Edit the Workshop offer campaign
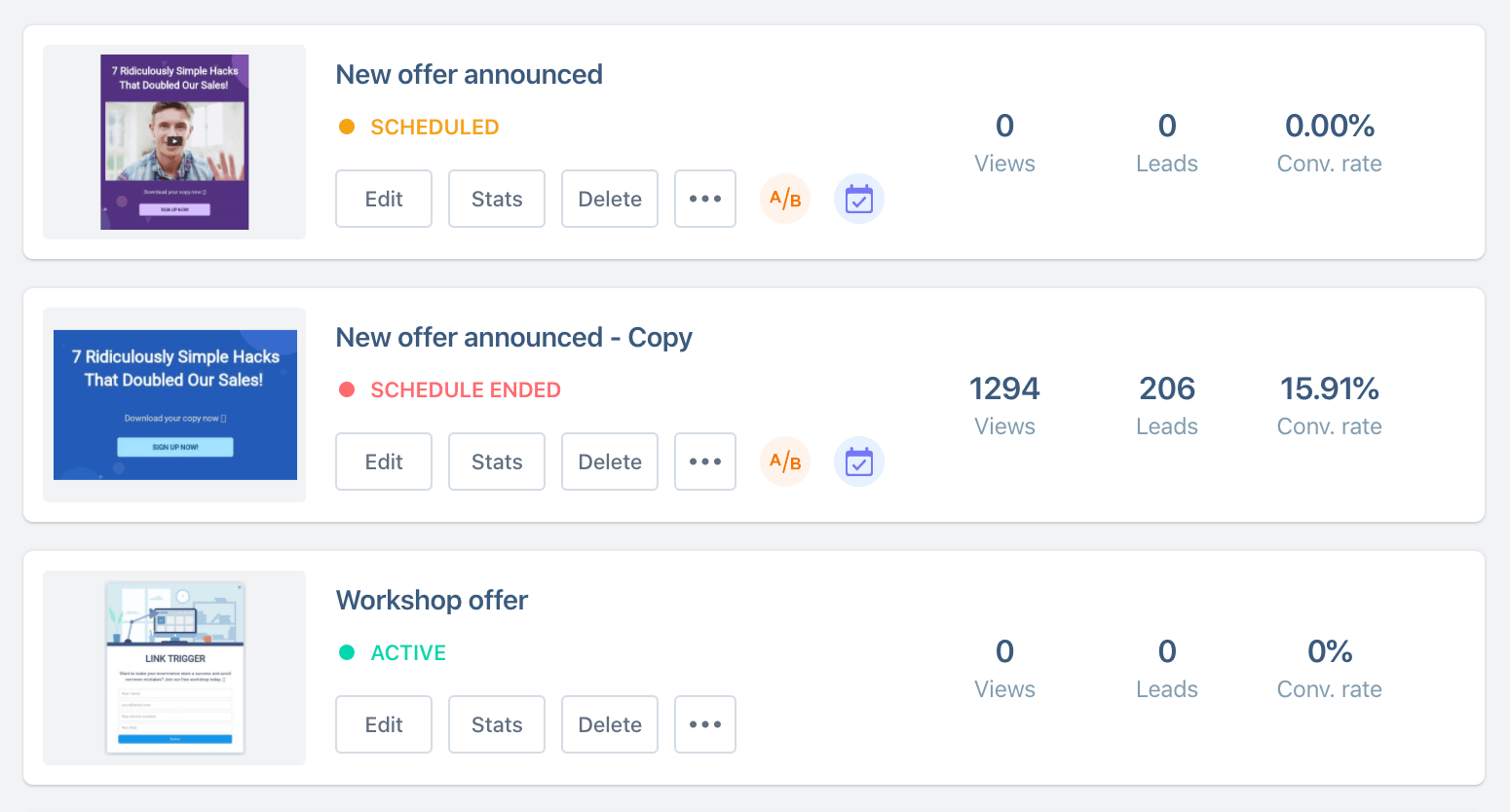The height and width of the screenshot is (812, 1510). click(384, 724)
